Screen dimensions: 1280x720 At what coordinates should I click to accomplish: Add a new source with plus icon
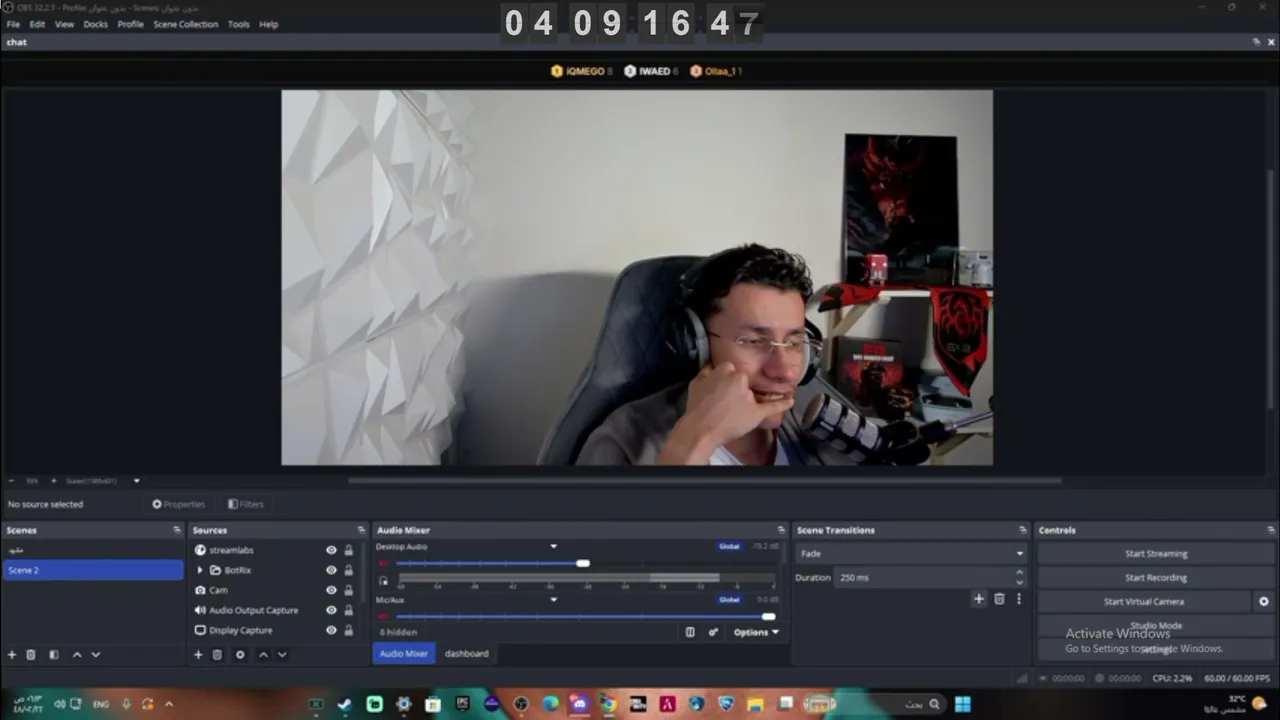coord(198,655)
